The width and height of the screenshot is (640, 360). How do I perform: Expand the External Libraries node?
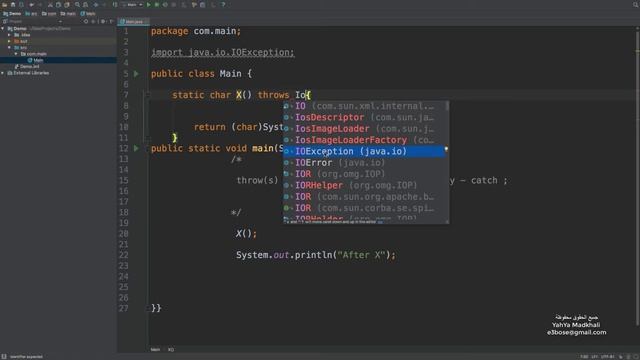coord(3,73)
